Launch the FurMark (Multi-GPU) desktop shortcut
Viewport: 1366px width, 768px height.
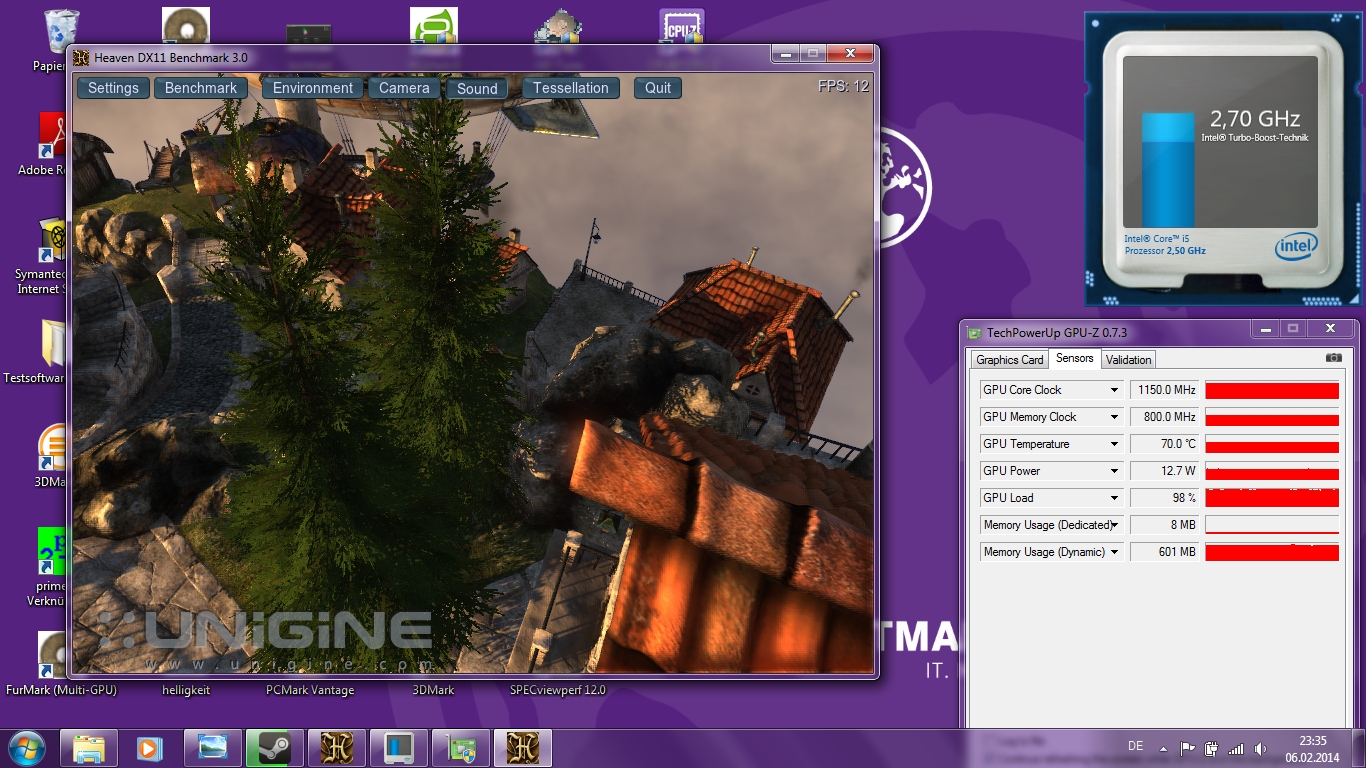click(52, 655)
